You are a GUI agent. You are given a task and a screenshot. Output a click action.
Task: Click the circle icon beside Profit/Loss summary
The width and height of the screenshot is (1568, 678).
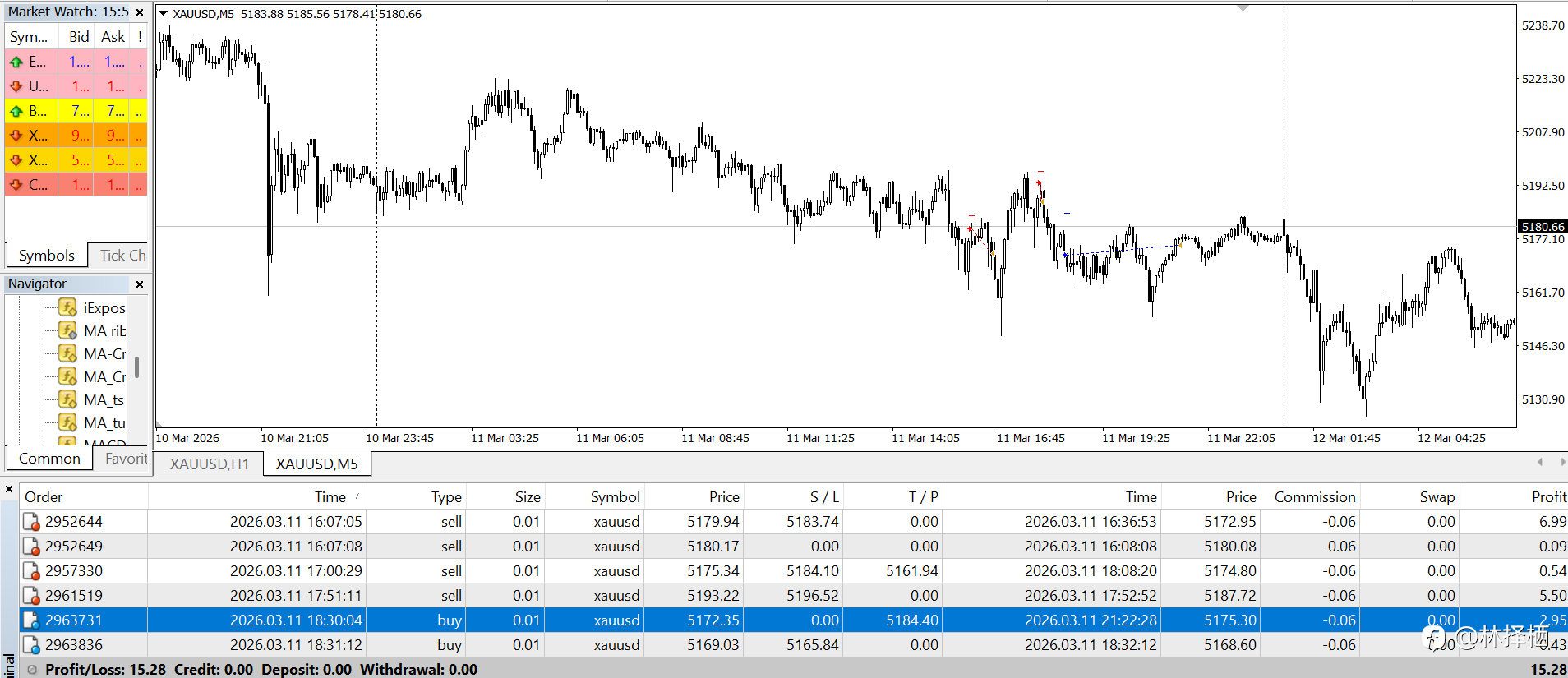pyautogui.click(x=32, y=670)
